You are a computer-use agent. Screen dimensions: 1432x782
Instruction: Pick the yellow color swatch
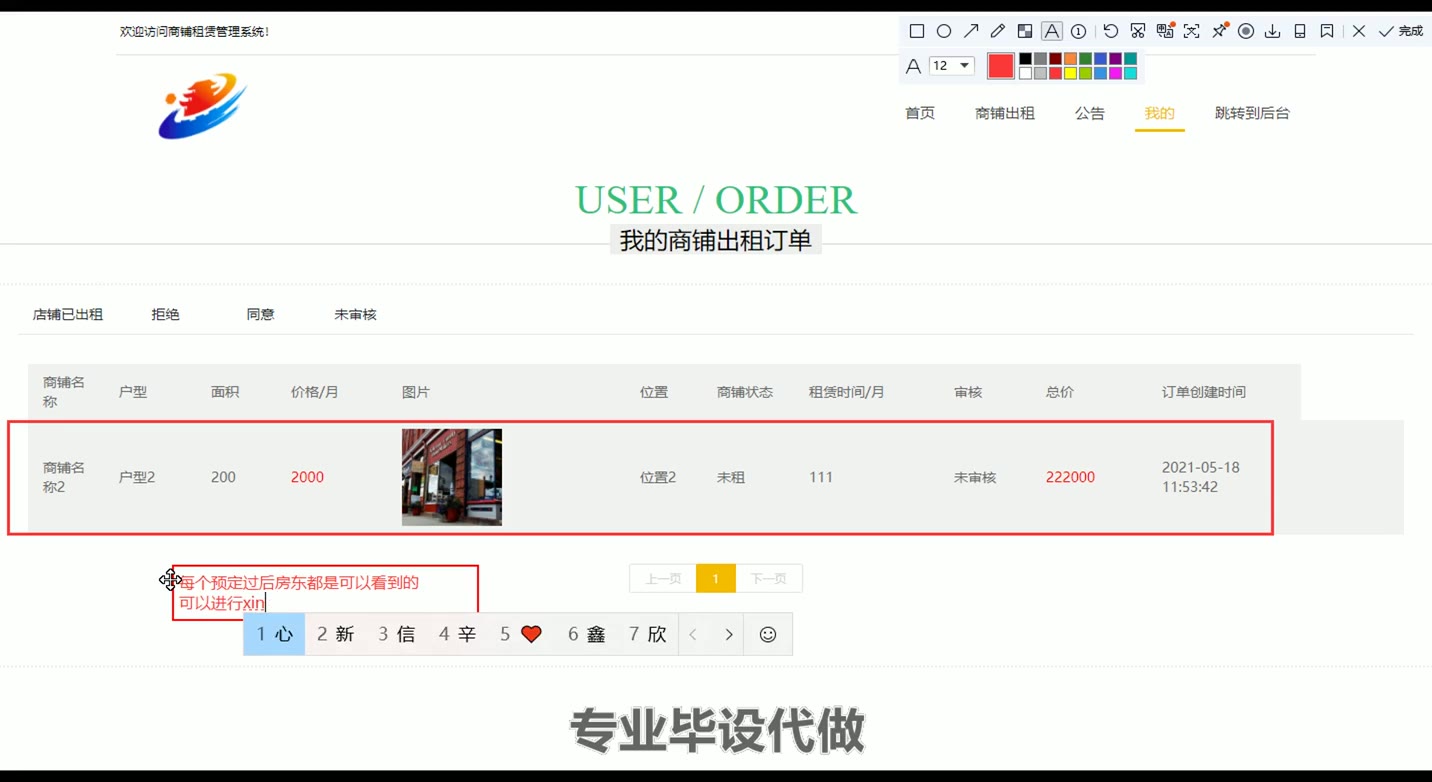[x=1070, y=73]
